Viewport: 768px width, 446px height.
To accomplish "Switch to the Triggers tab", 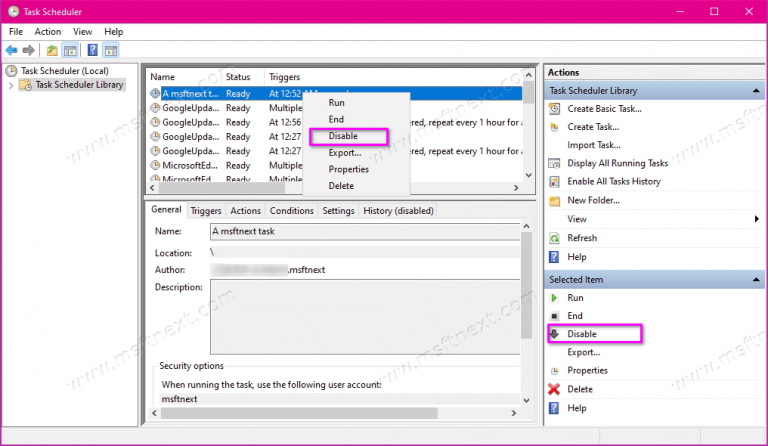I will tap(205, 211).
